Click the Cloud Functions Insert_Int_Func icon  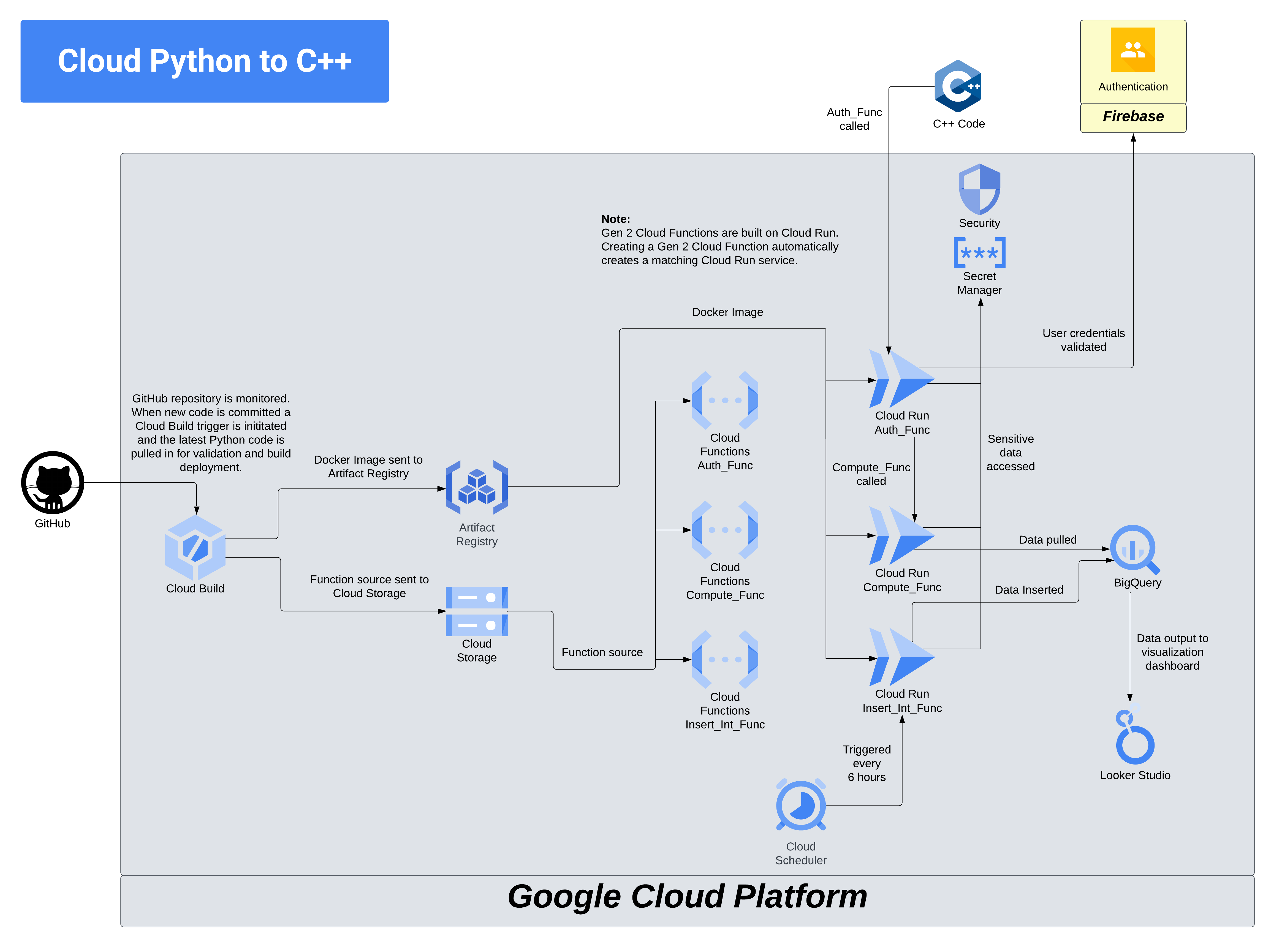tap(725, 659)
